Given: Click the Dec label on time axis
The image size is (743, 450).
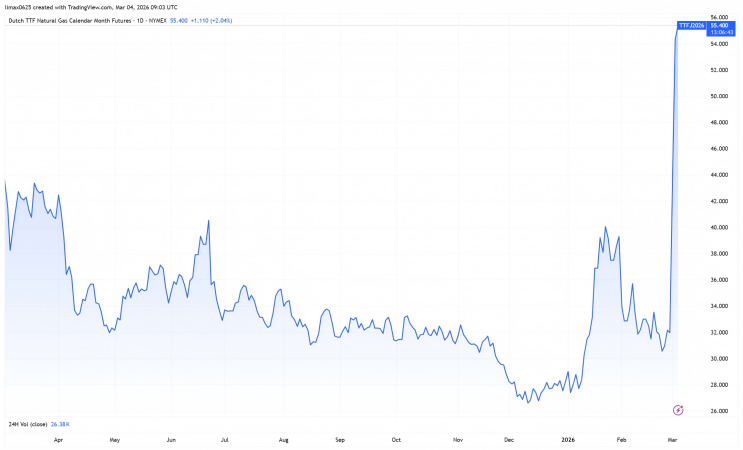Looking at the screenshot, I should [x=509, y=439].
